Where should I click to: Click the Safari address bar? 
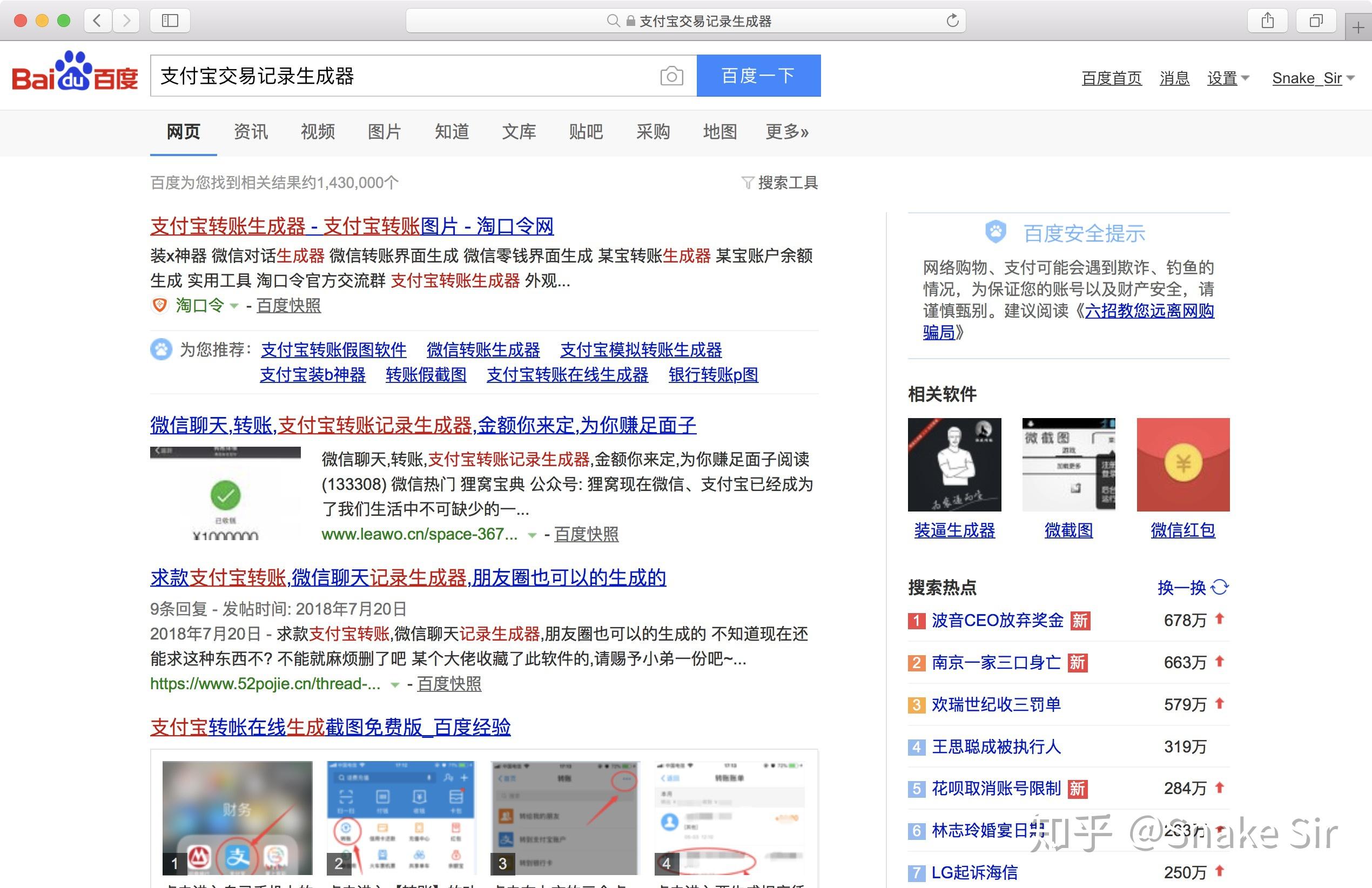(686, 21)
